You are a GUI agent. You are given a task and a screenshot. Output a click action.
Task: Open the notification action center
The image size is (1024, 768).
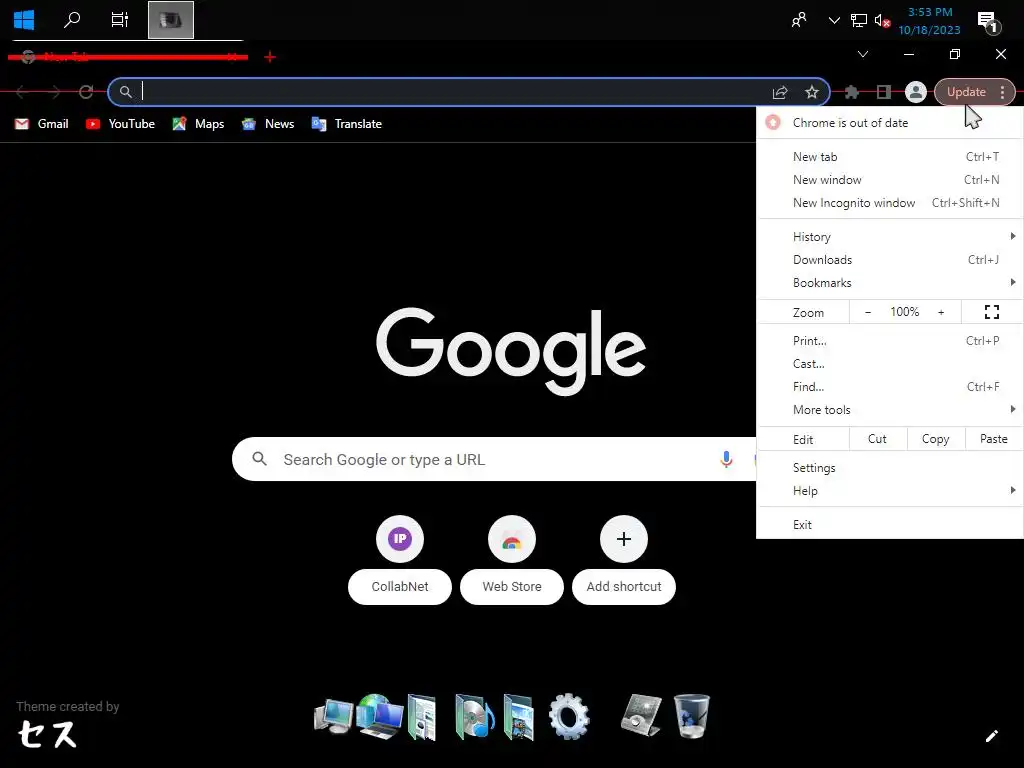988,22
